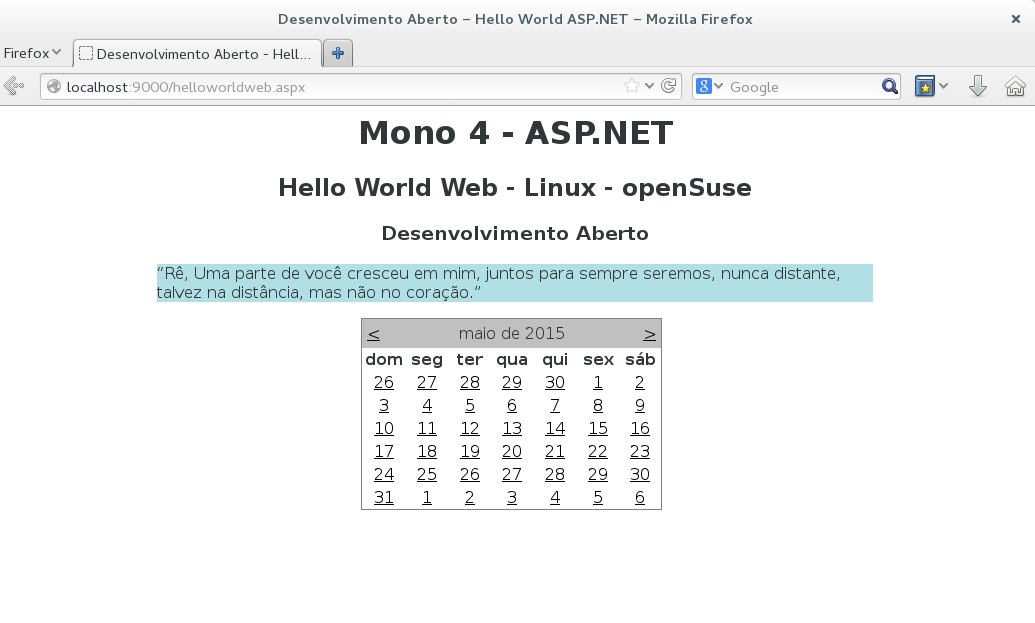Open the Google search engine dropdown

(x=709, y=87)
